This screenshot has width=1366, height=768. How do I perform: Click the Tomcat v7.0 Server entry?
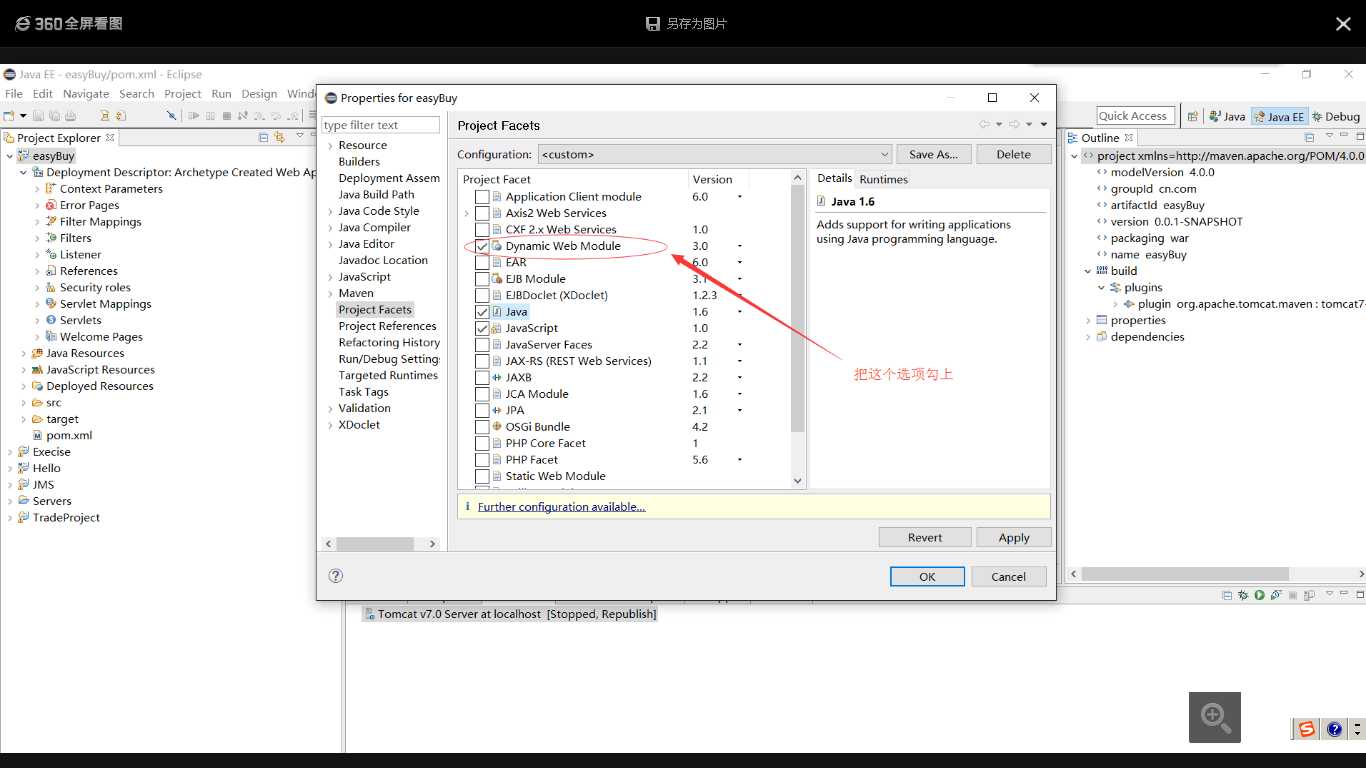click(509, 614)
